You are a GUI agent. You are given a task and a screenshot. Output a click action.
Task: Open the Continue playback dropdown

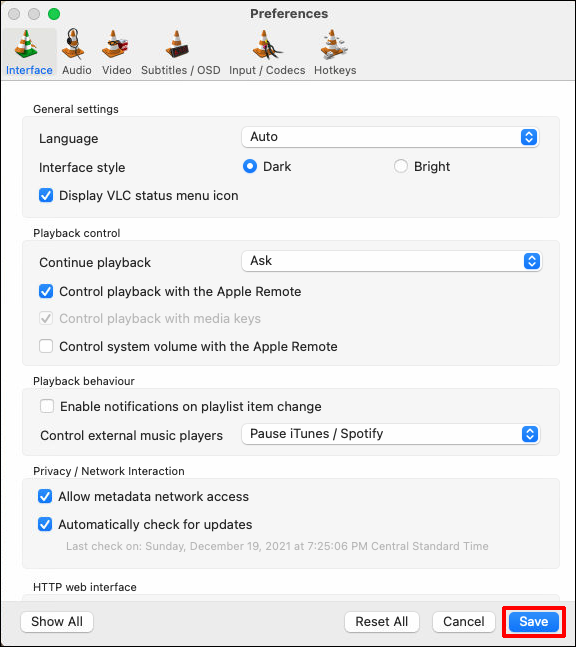pyautogui.click(x=392, y=261)
